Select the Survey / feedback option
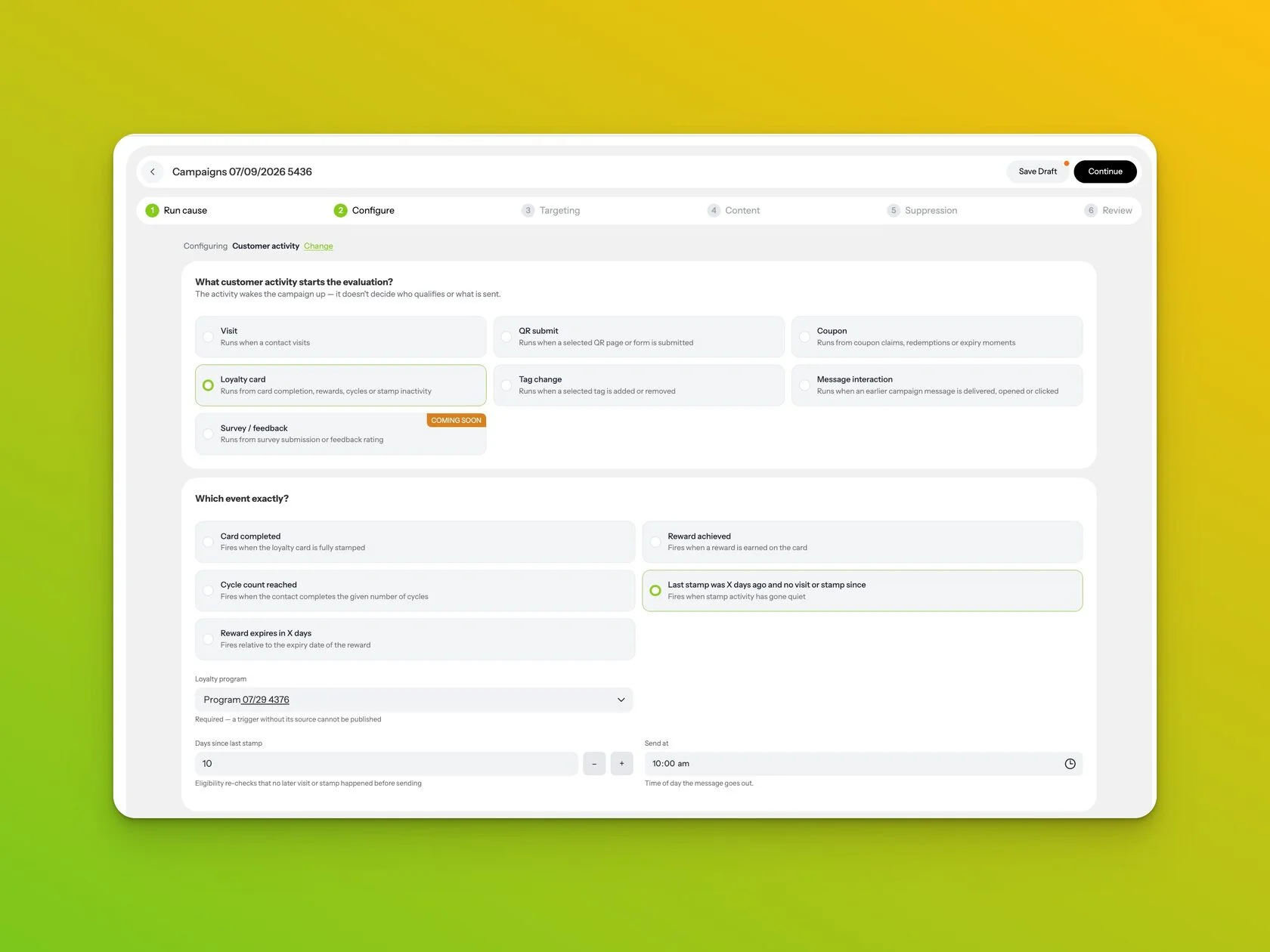 click(340, 434)
